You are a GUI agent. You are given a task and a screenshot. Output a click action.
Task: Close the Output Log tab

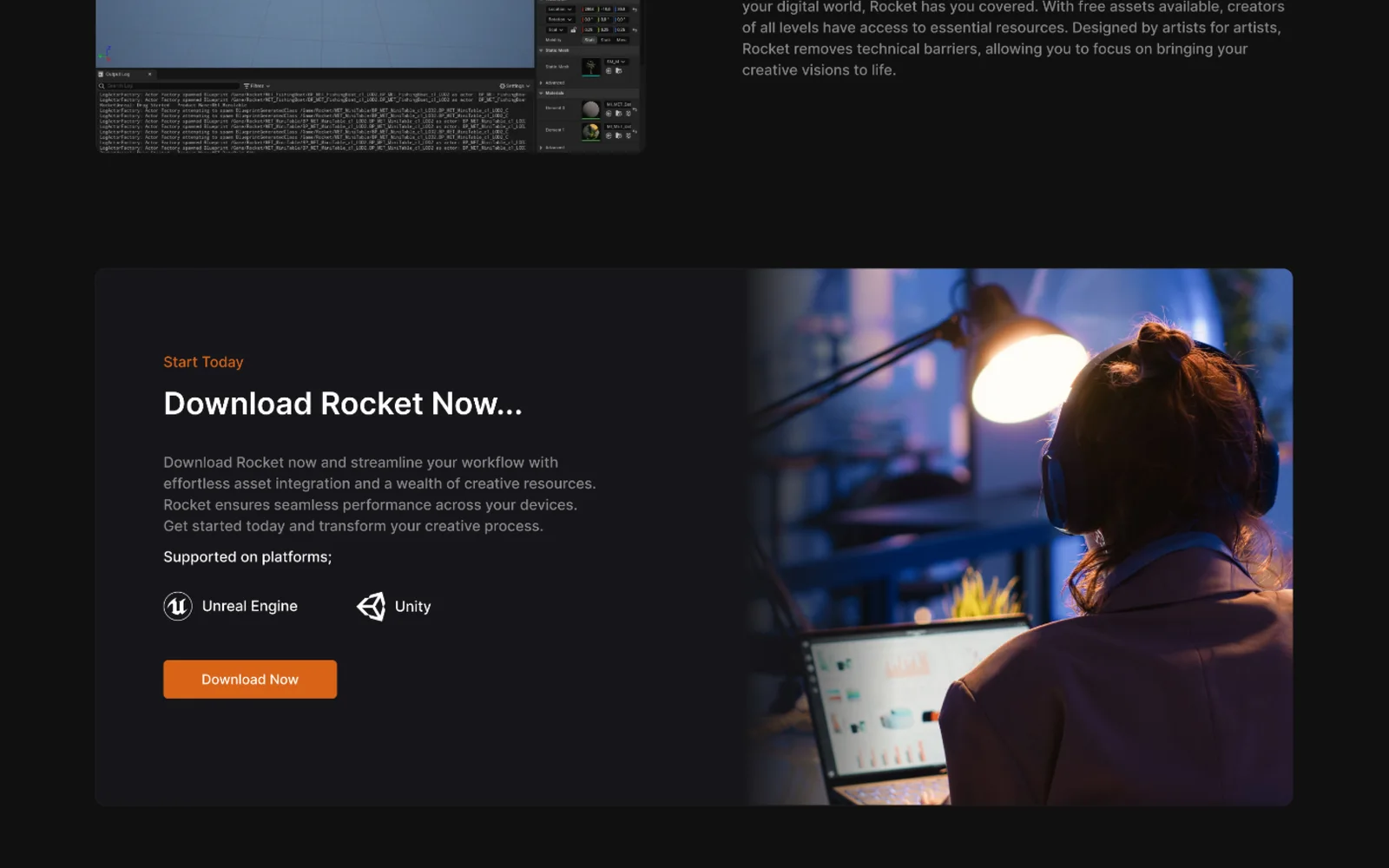[x=149, y=74]
